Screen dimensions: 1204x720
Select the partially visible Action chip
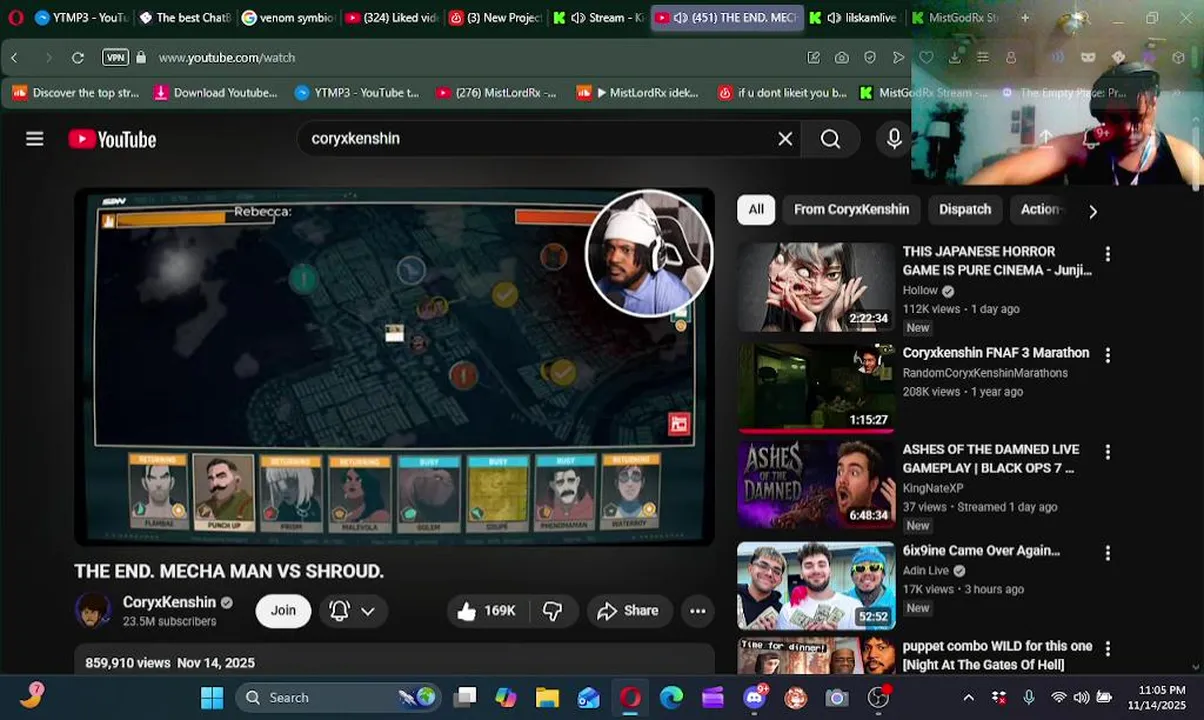point(1040,209)
